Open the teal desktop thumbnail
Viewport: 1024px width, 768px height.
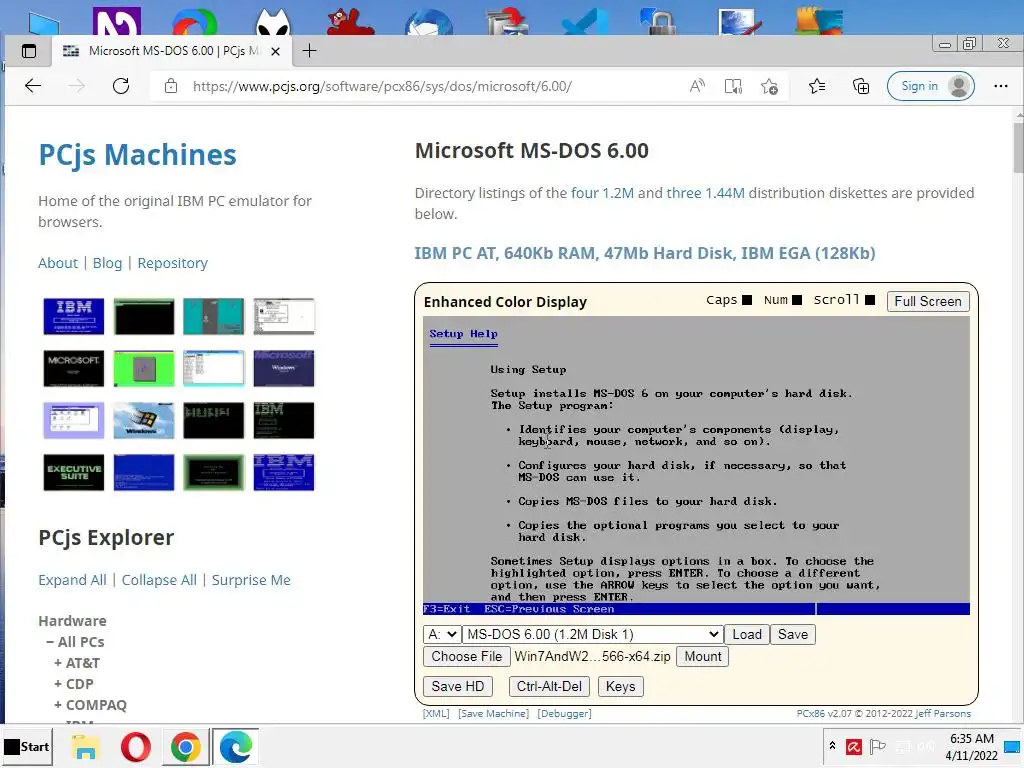[214, 316]
